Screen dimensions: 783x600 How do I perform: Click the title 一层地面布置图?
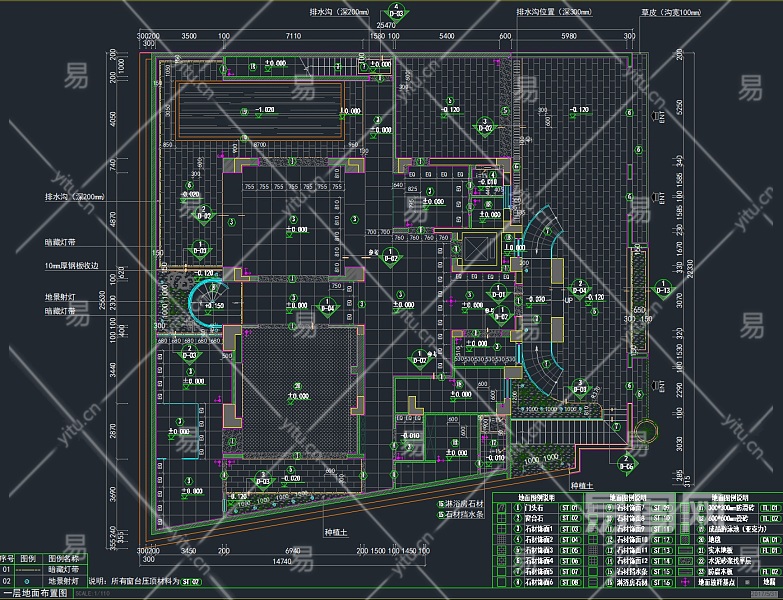point(35,593)
